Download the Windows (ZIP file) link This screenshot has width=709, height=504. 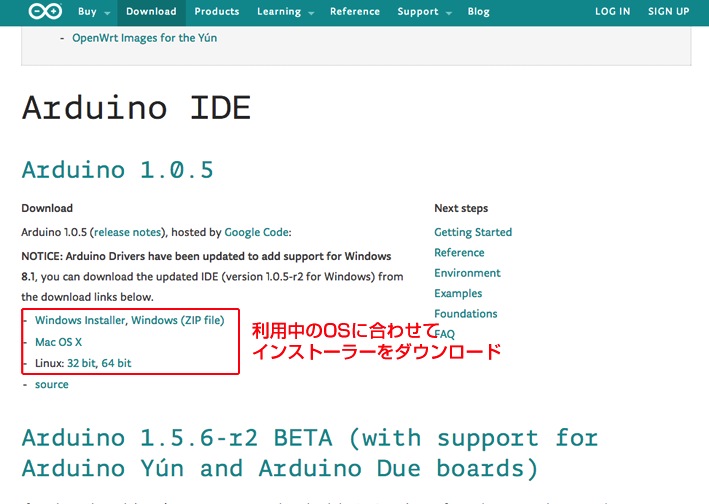(x=178, y=320)
